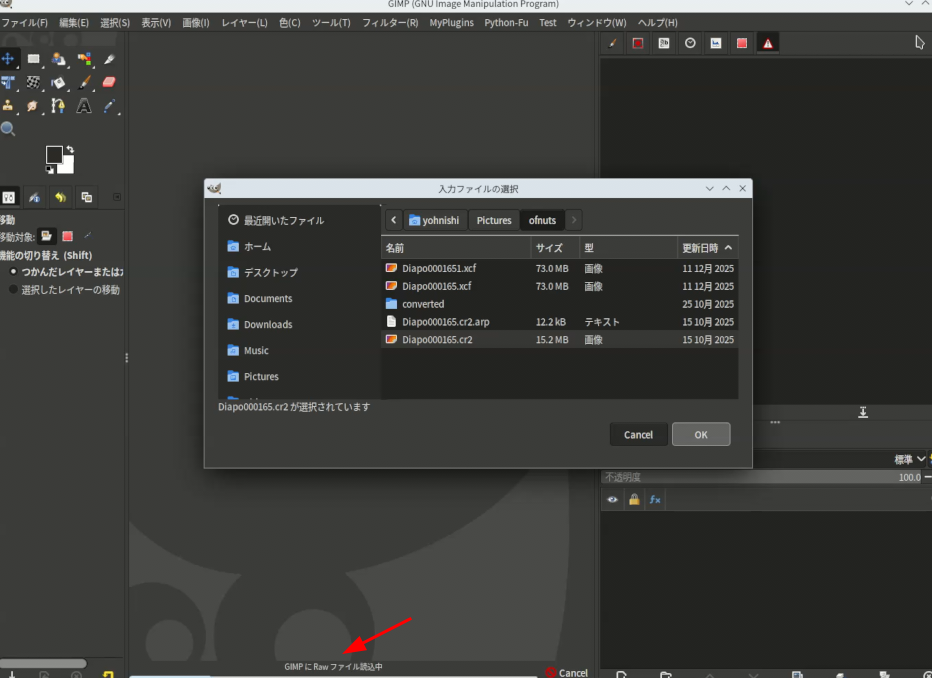Viewport: 932px width, 678px height.
Task: Open the MyPlugins menu
Action: (x=452, y=23)
